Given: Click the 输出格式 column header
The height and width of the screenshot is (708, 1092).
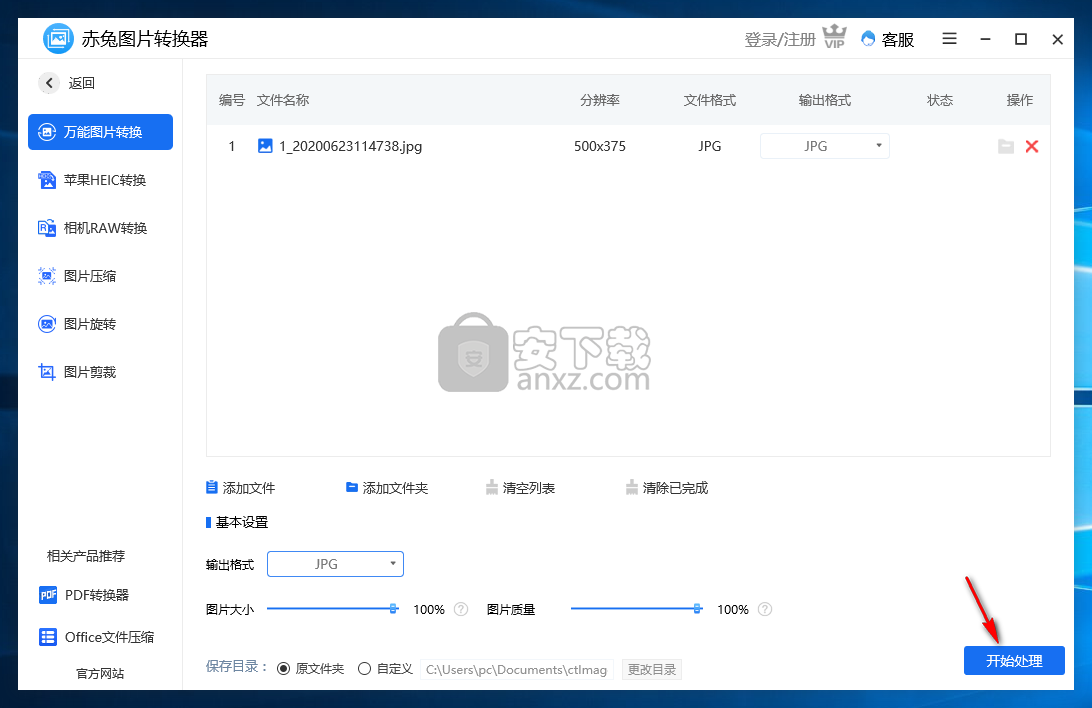Looking at the screenshot, I should pos(825,100).
